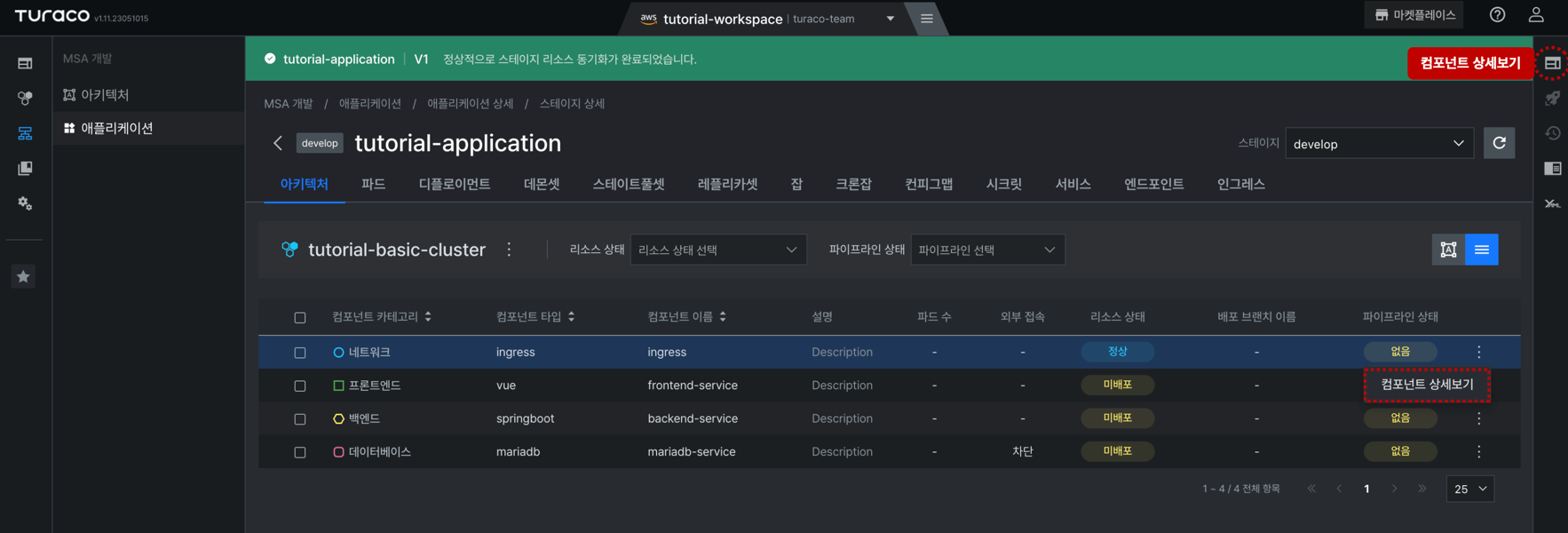Open the document panel icon in right sidebar

tap(1552, 168)
